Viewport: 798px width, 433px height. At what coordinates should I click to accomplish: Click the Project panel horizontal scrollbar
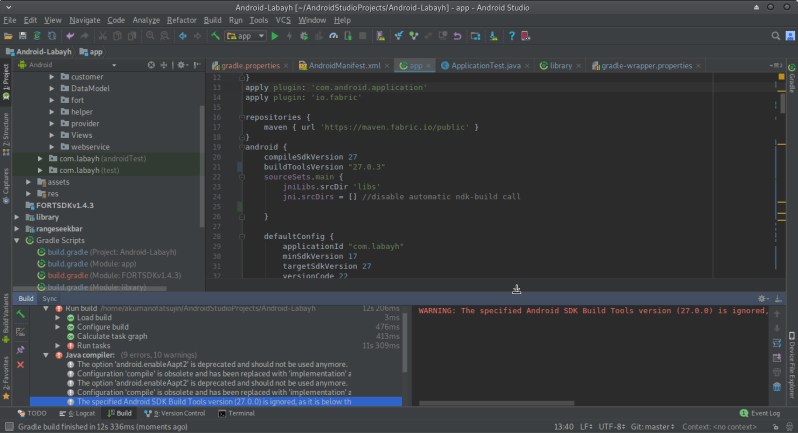coord(90,288)
